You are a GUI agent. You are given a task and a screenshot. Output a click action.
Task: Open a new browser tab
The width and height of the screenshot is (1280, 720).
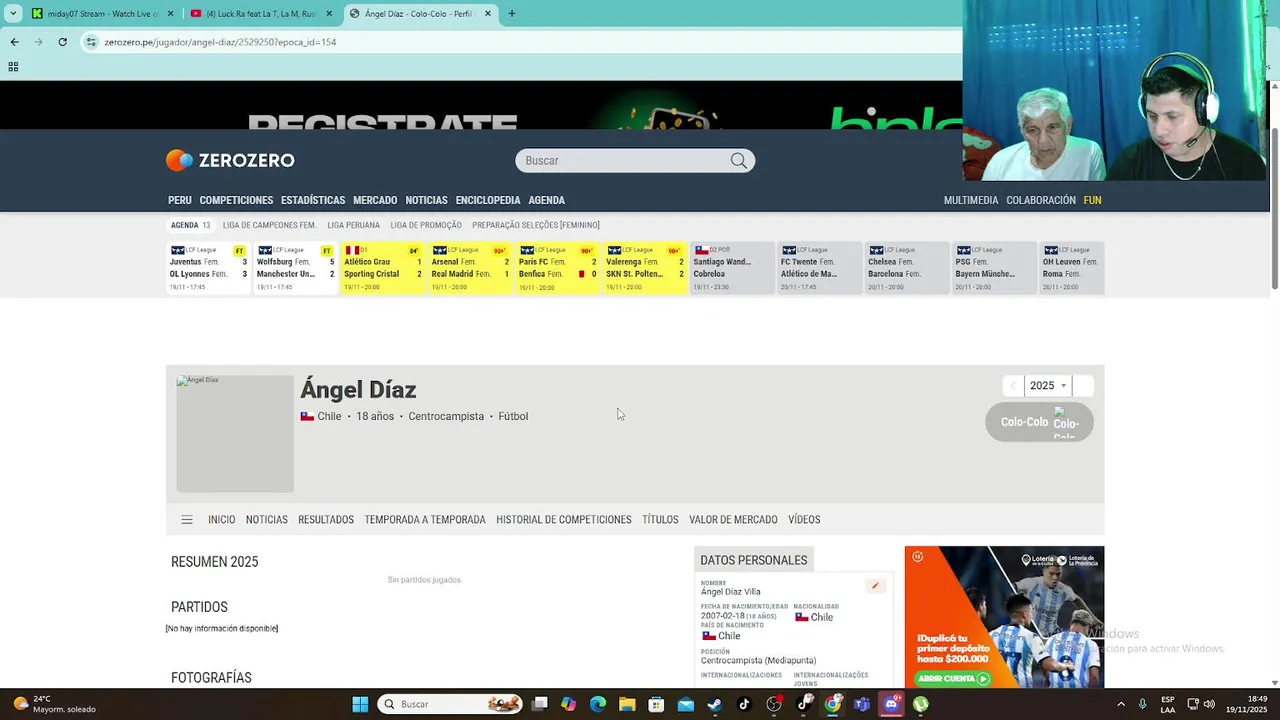click(x=512, y=14)
